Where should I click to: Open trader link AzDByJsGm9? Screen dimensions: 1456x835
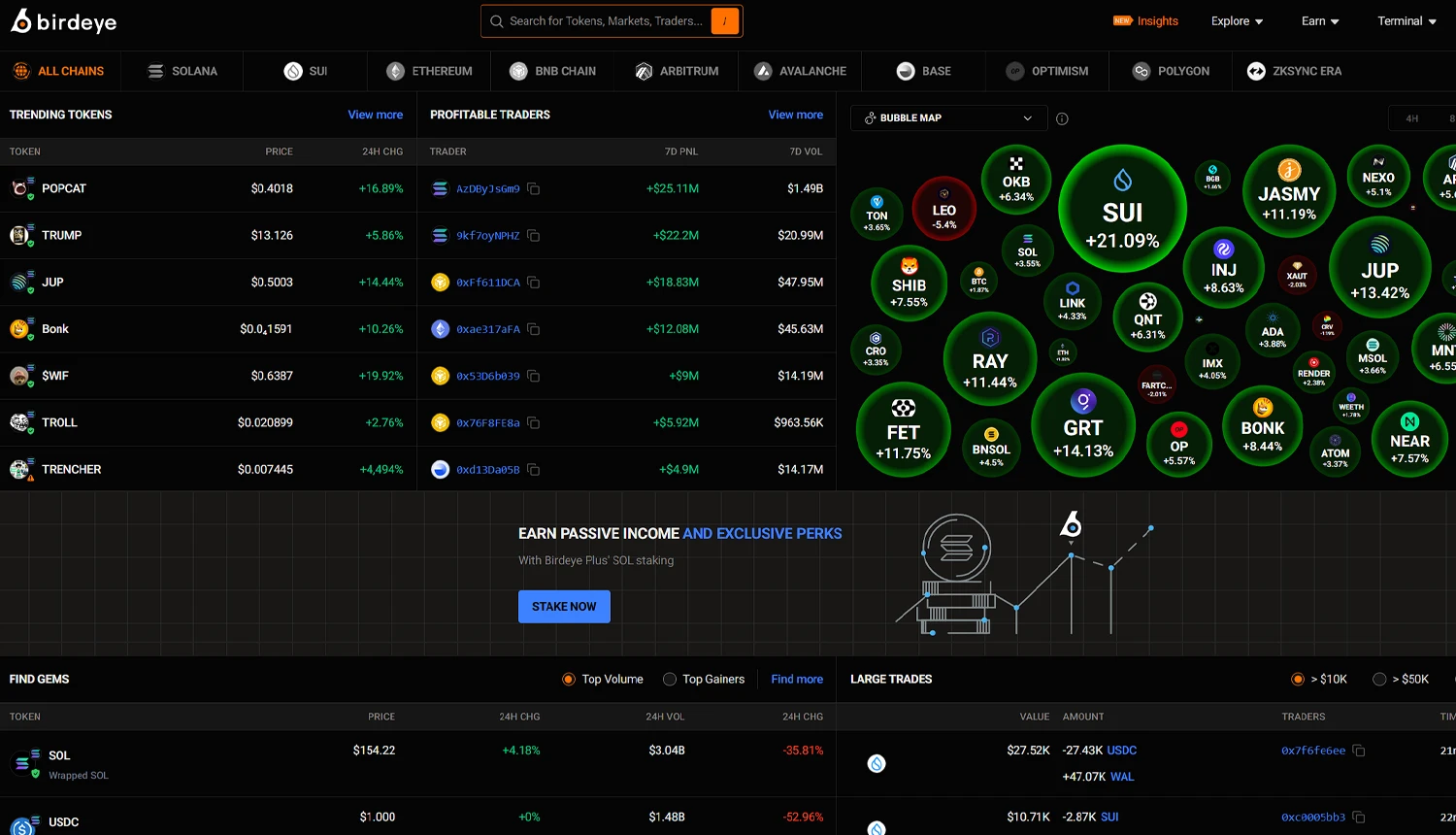[488, 189]
